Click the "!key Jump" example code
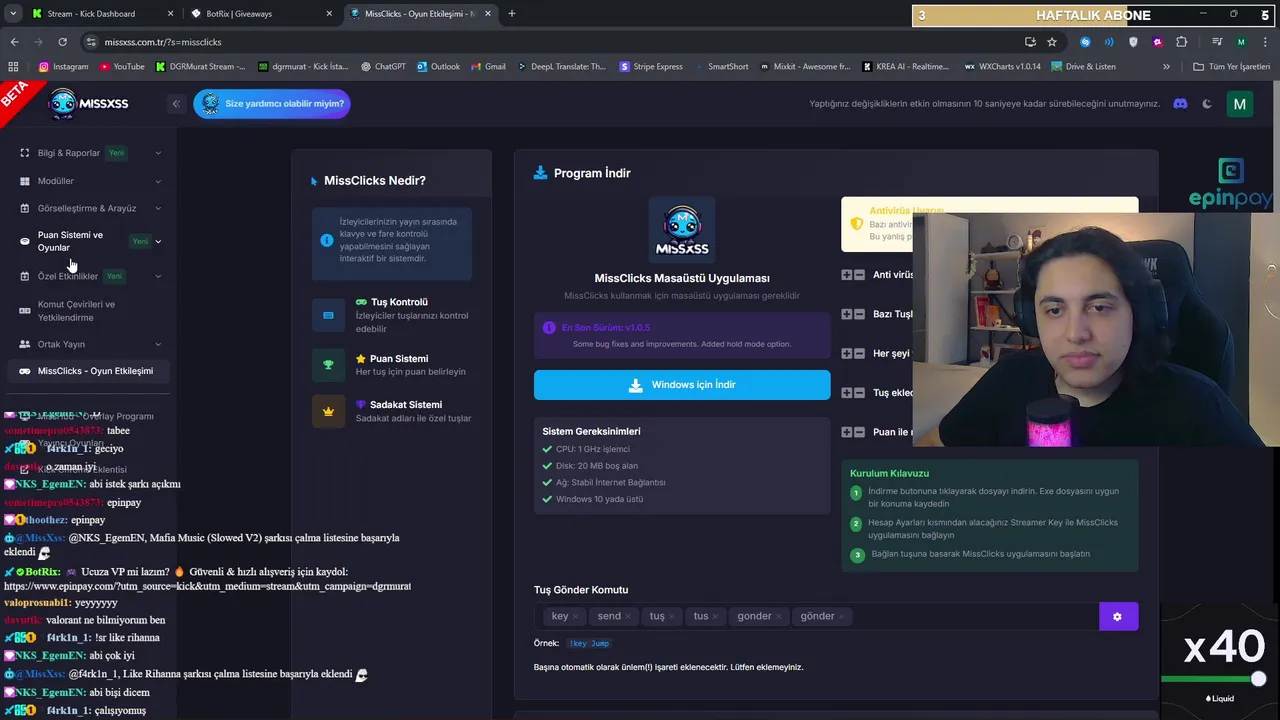This screenshot has height=720, width=1280. click(588, 643)
